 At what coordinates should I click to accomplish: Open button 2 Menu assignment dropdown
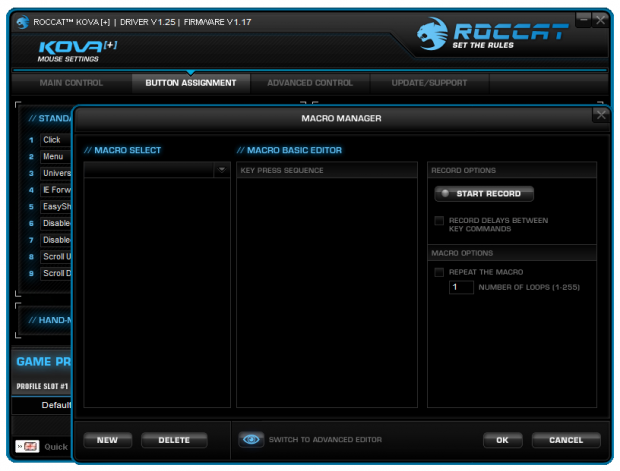point(56,157)
